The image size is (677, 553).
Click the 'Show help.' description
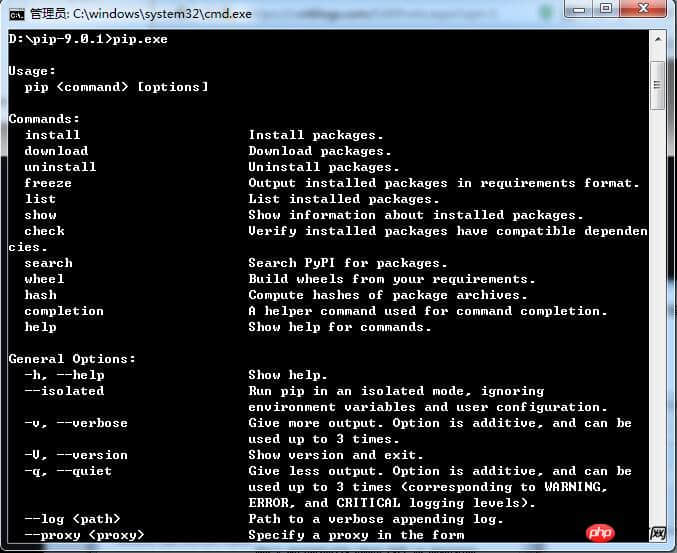288,375
